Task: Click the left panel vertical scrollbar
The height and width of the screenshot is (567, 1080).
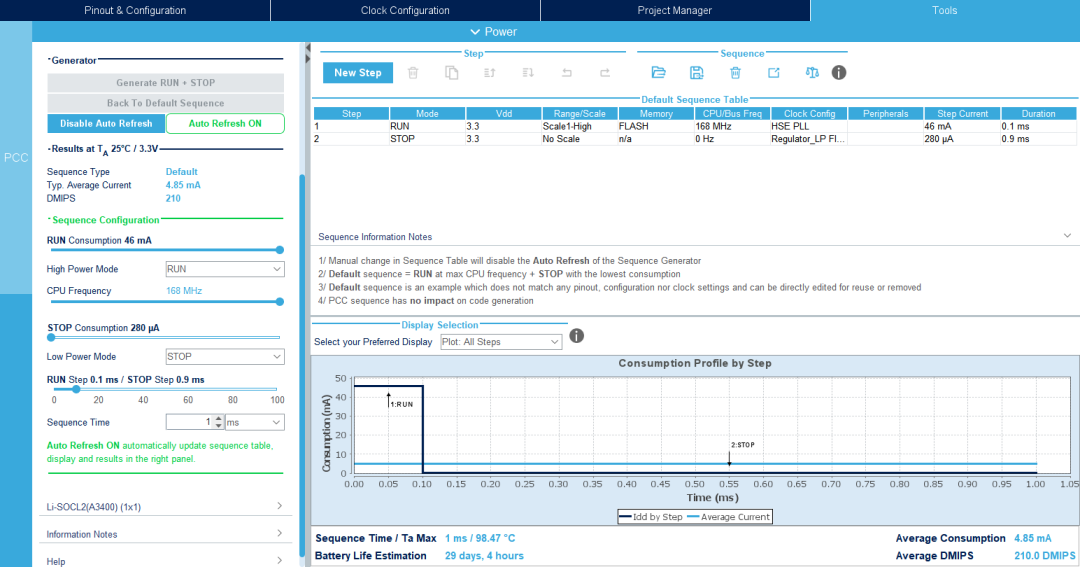Action: tap(302, 365)
